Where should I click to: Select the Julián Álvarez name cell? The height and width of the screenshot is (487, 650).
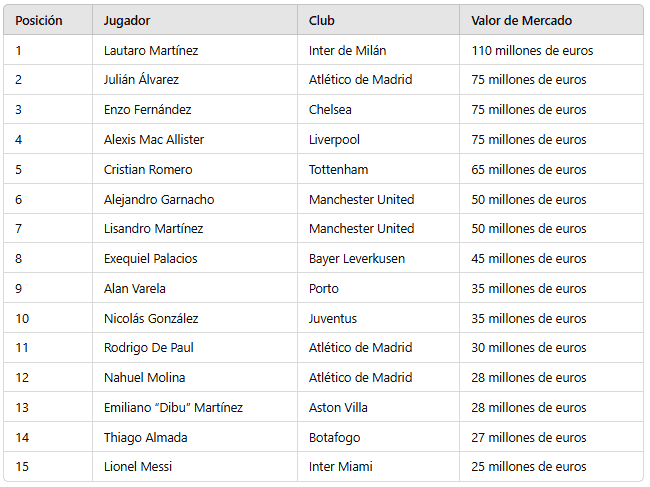[142, 80]
